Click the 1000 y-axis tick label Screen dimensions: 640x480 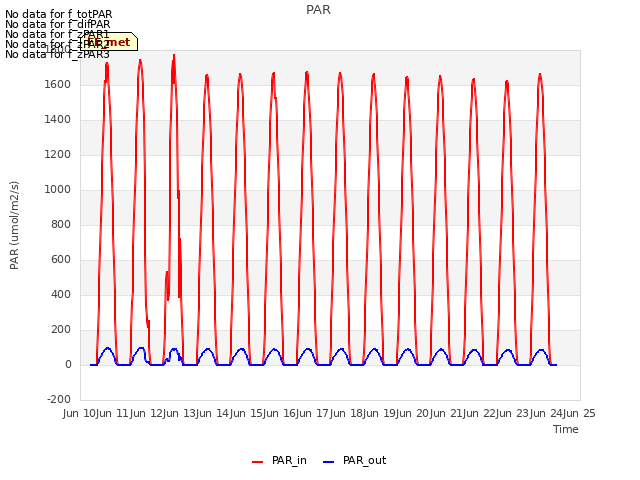point(58,189)
